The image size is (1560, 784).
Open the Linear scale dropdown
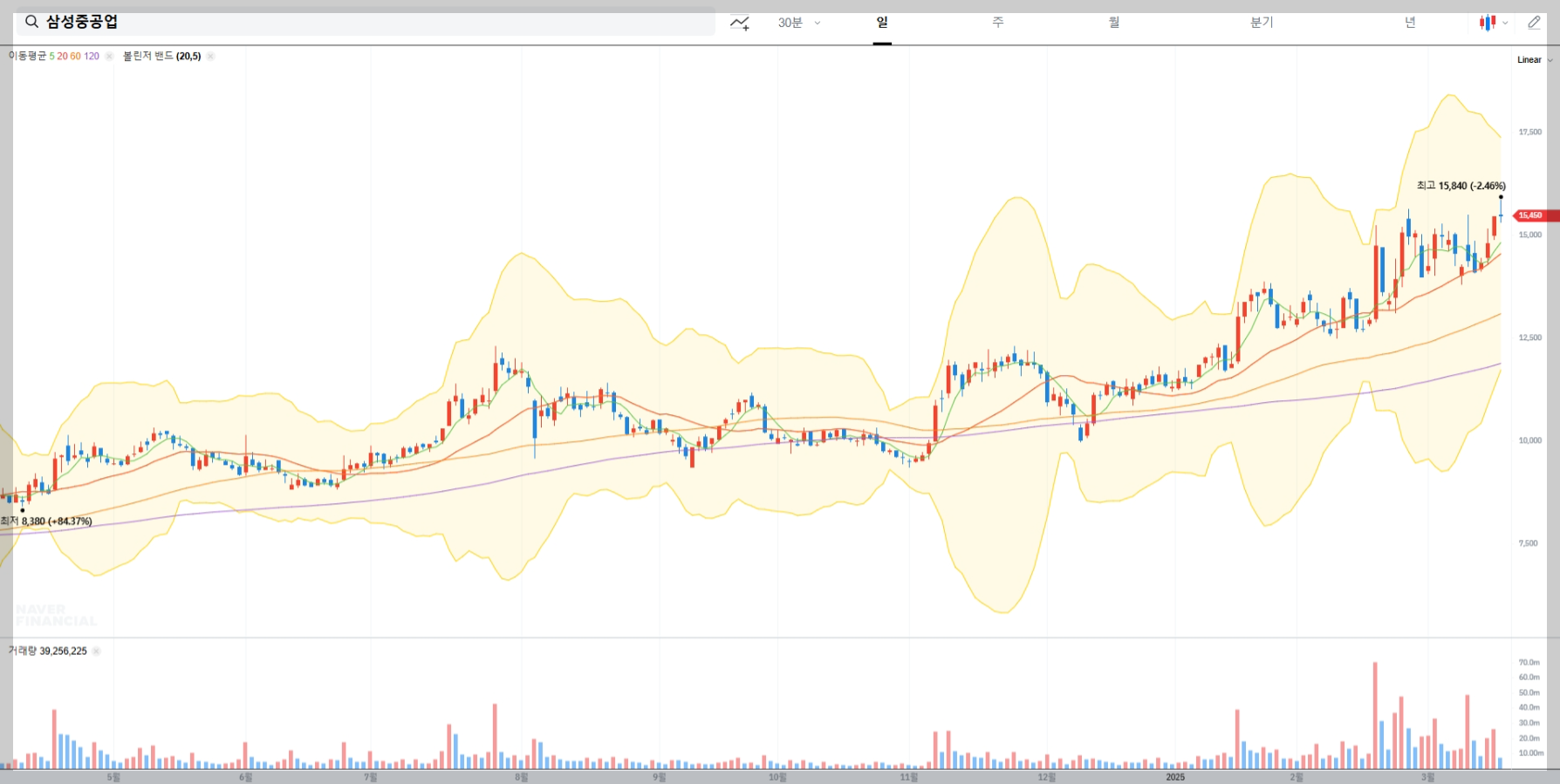click(x=1535, y=60)
